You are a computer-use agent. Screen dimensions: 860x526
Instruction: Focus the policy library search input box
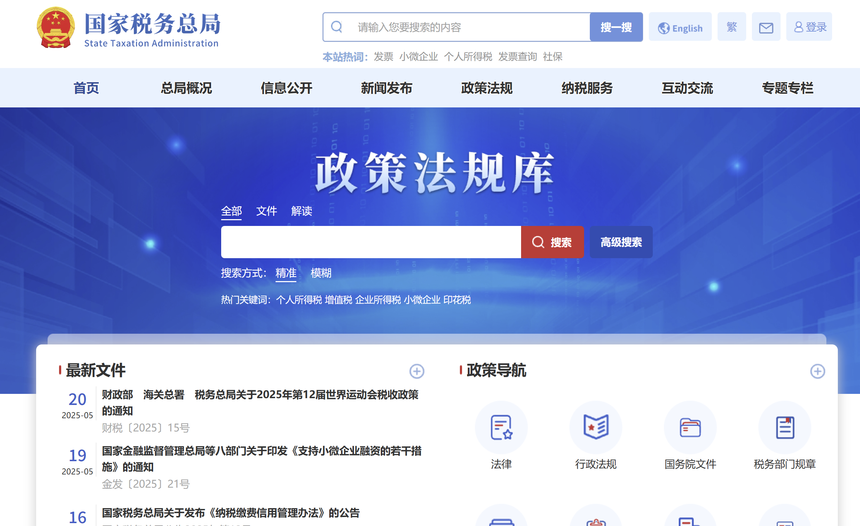tap(371, 242)
